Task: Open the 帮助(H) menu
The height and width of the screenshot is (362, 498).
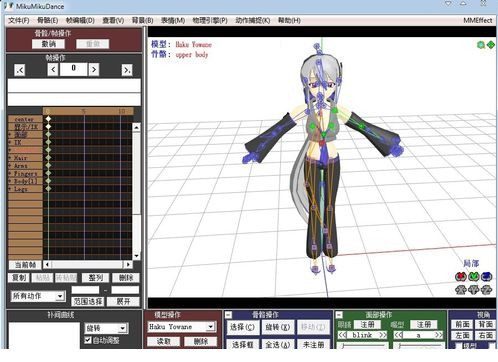Action: (289, 21)
